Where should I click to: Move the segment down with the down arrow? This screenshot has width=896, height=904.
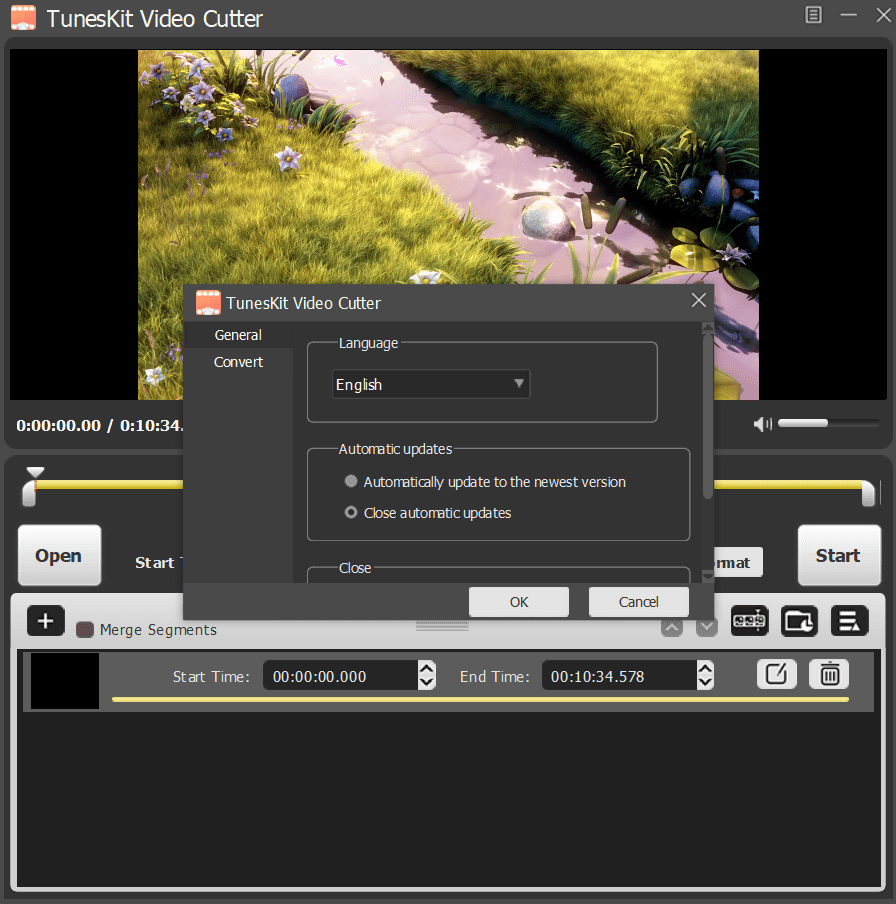coord(707,628)
